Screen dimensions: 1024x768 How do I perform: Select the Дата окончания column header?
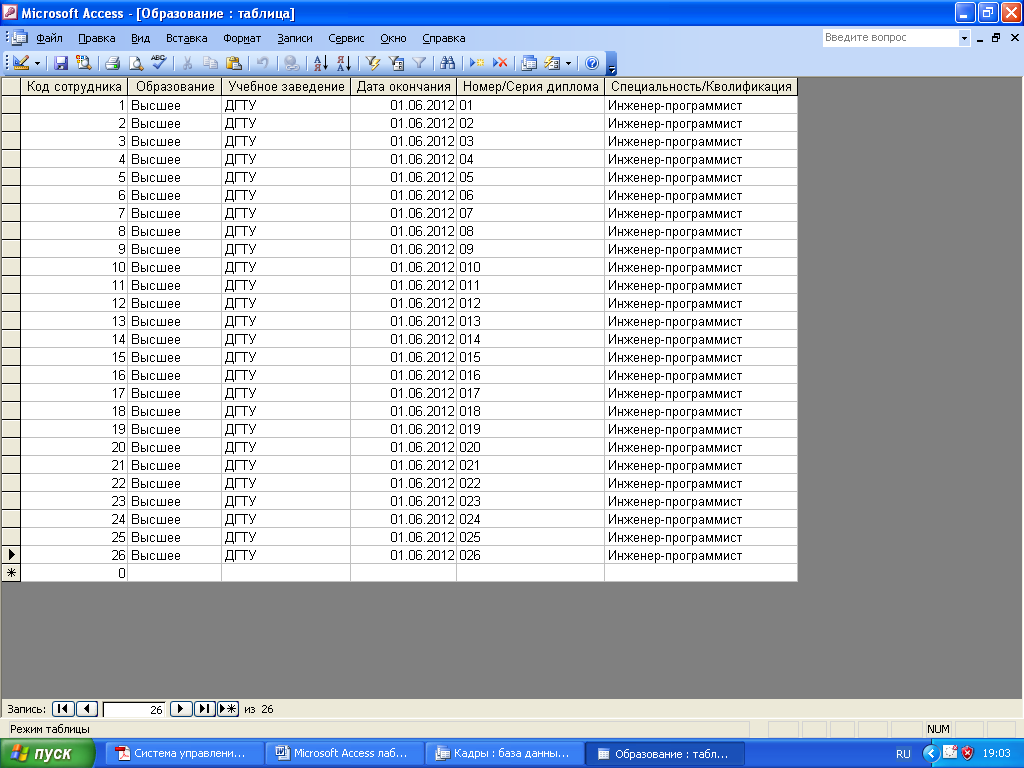click(404, 86)
